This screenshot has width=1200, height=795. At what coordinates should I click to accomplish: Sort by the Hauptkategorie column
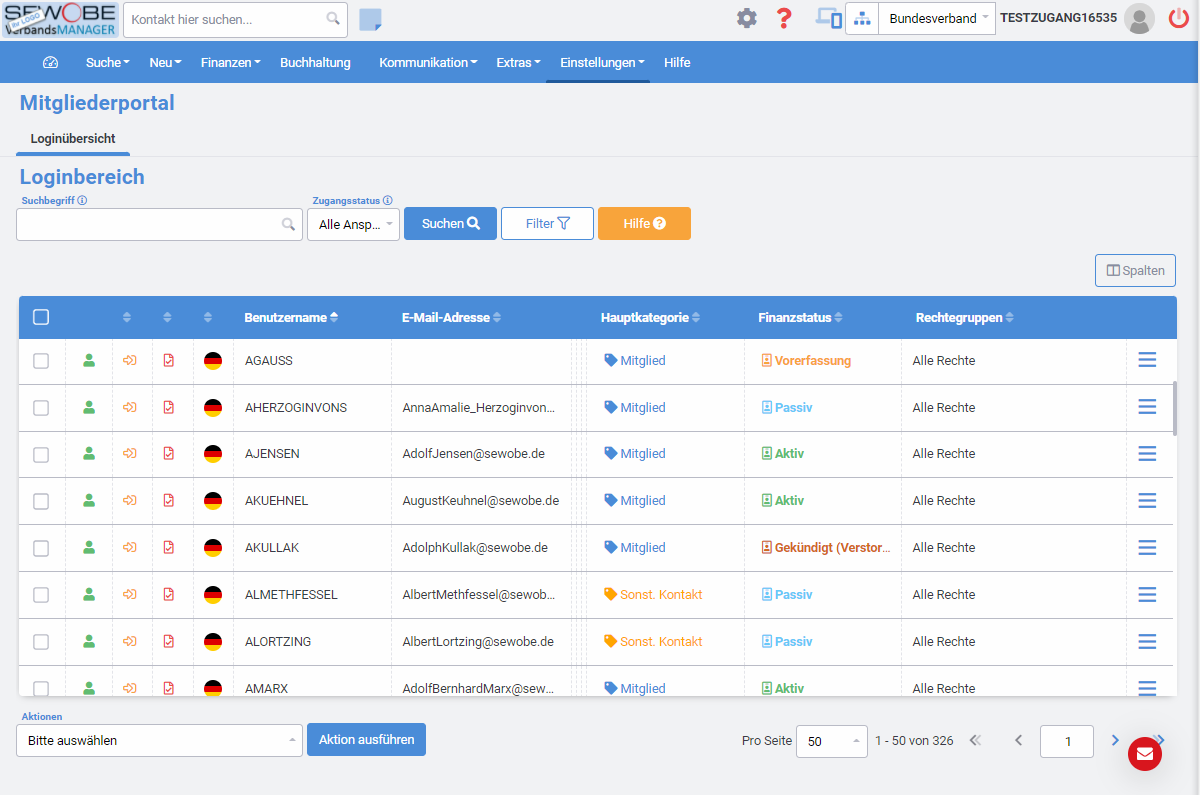[650, 317]
